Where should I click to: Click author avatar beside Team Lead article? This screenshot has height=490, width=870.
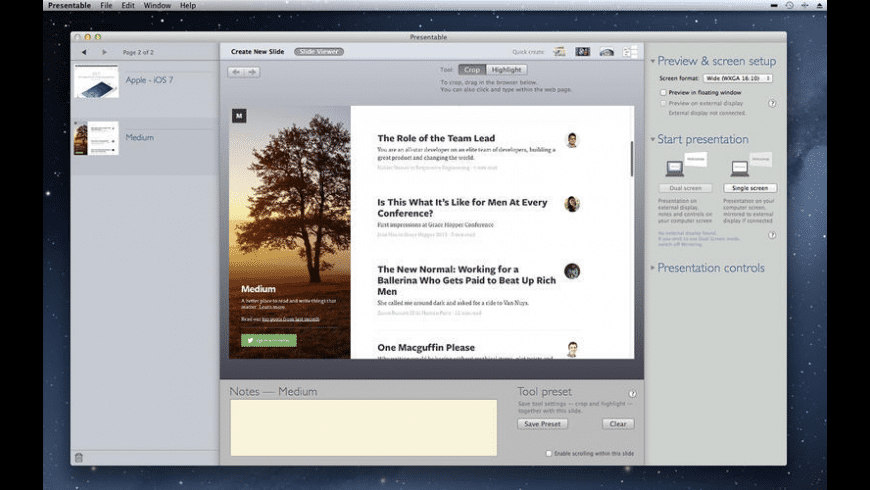click(572, 140)
